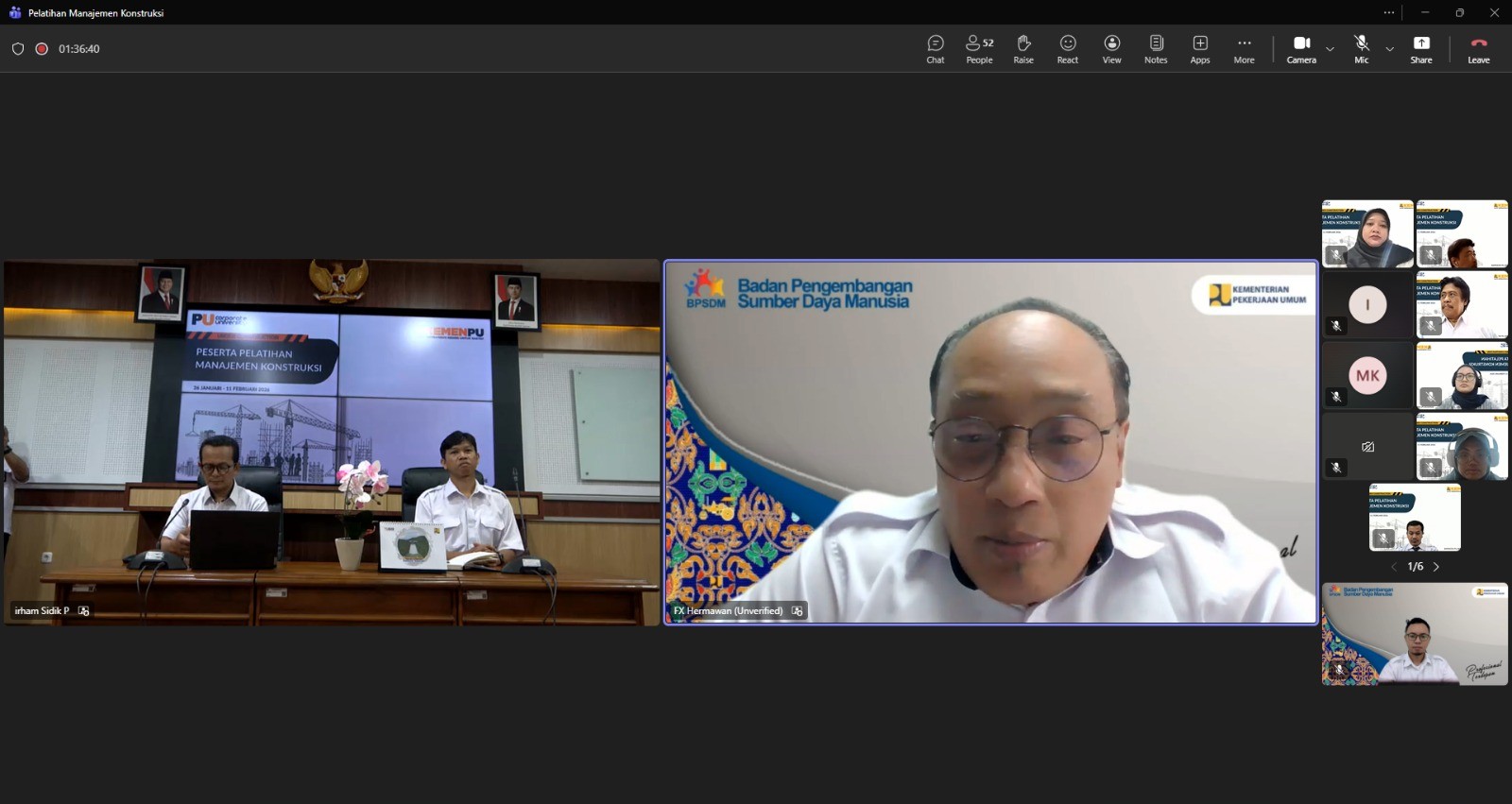The width and height of the screenshot is (1512, 804).
Task: Toggle the Camera on or off
Action: click(x=1301, y=49)
